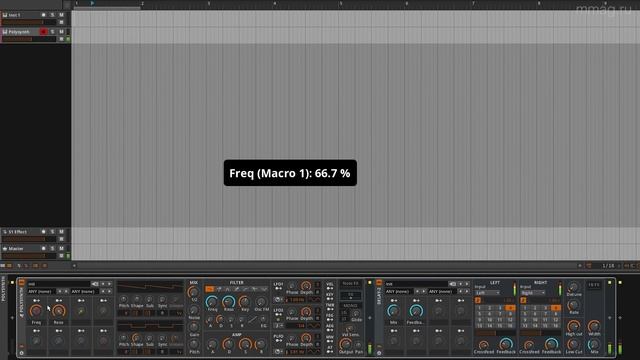Click the Polysynth preset name field
Viewport: 640px width, 360px height.
click(59, 284)
